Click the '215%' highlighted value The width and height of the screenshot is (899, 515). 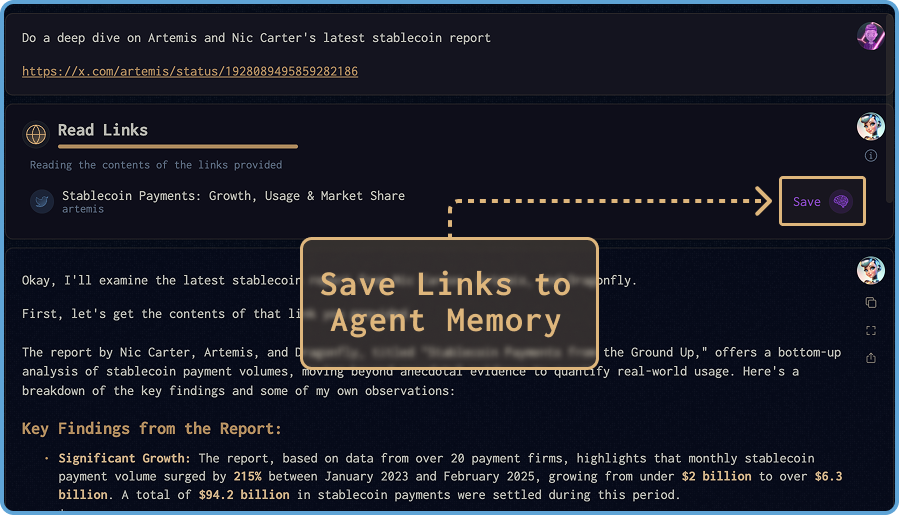click(247, 476)
